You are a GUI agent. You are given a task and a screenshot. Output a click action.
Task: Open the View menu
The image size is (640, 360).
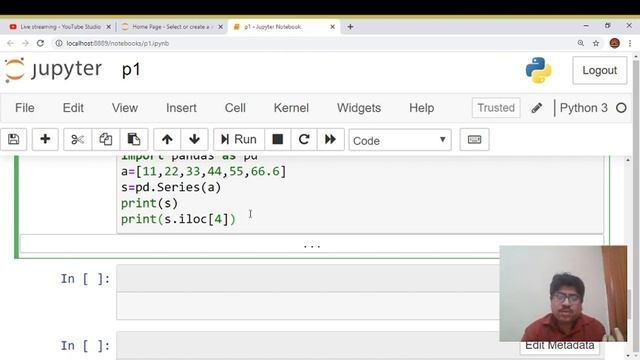point(124,108)
